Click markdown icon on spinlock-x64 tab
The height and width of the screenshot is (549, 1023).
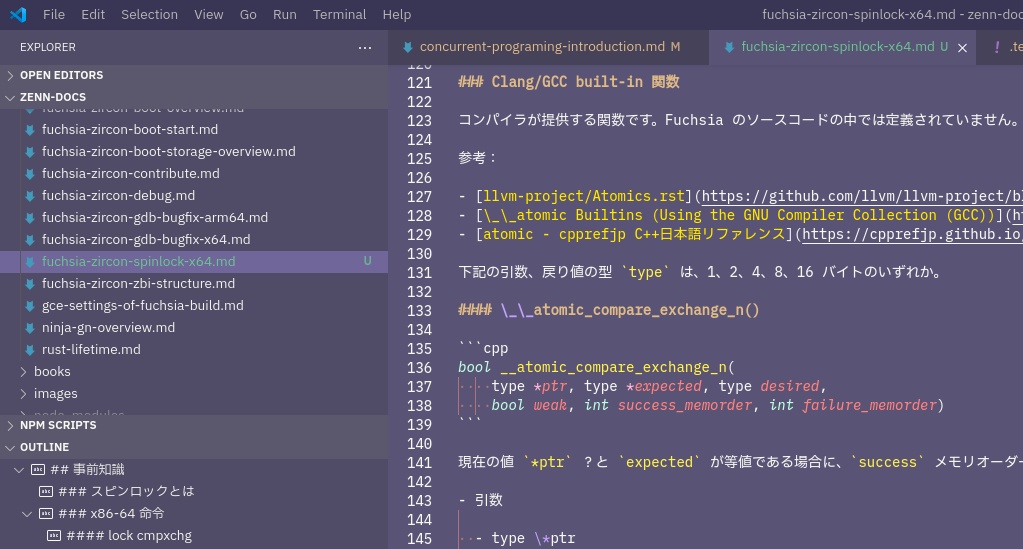tap(729, 47)
